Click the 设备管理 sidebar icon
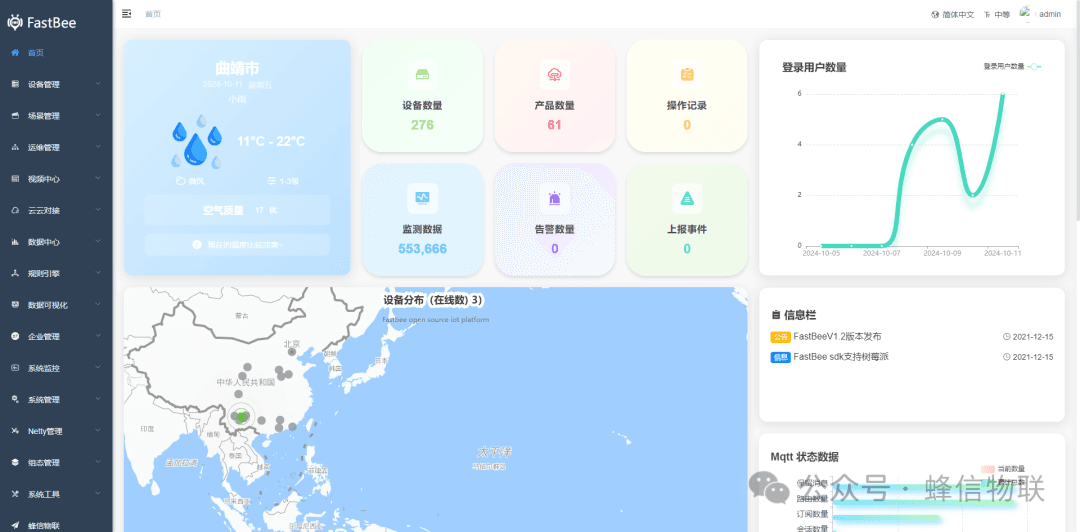Screen dimensions: 1080x532 click(15, 84)
